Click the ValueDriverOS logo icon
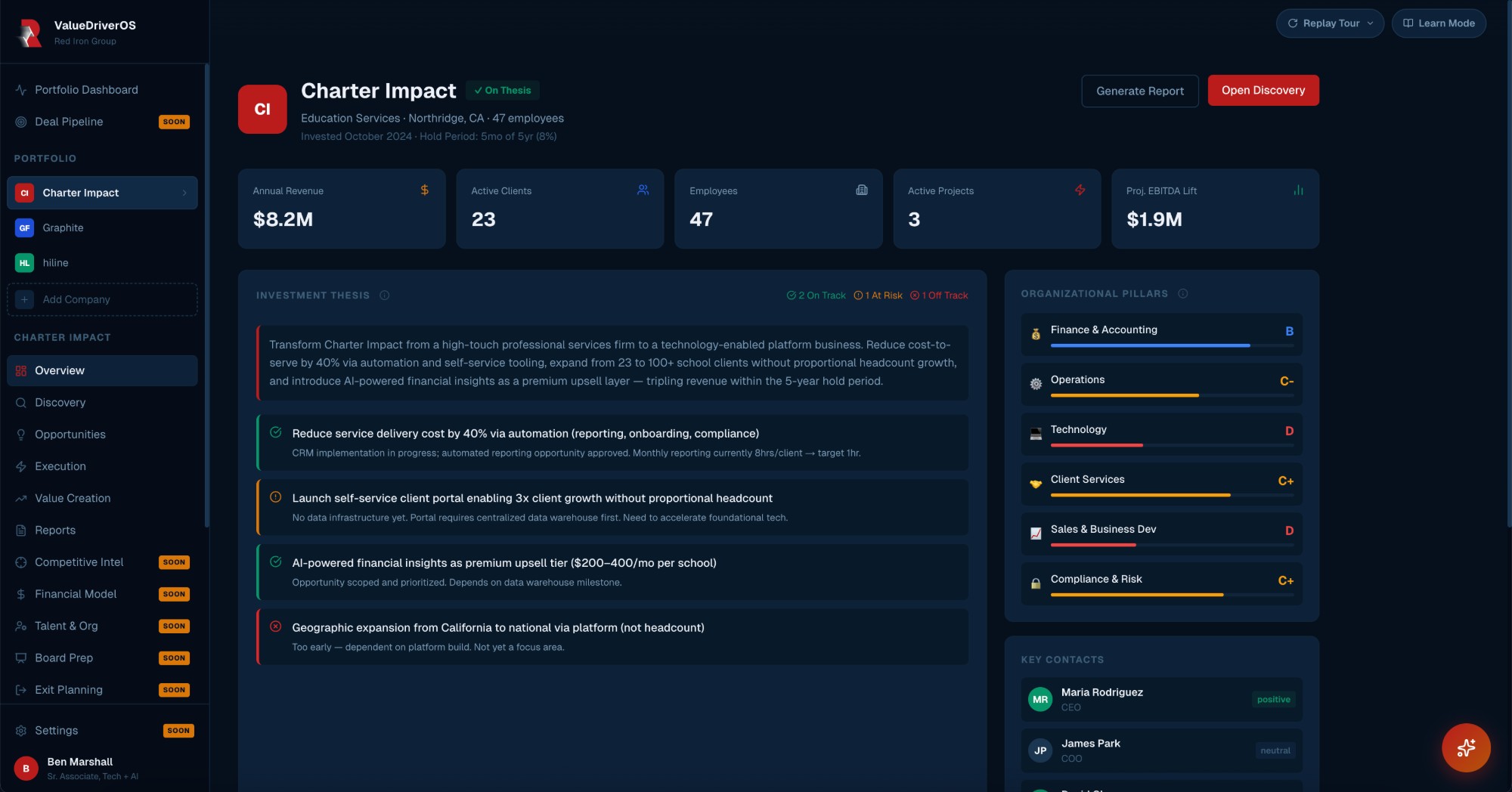This screenshot has height=792, width=1512. tap(29, 32)
